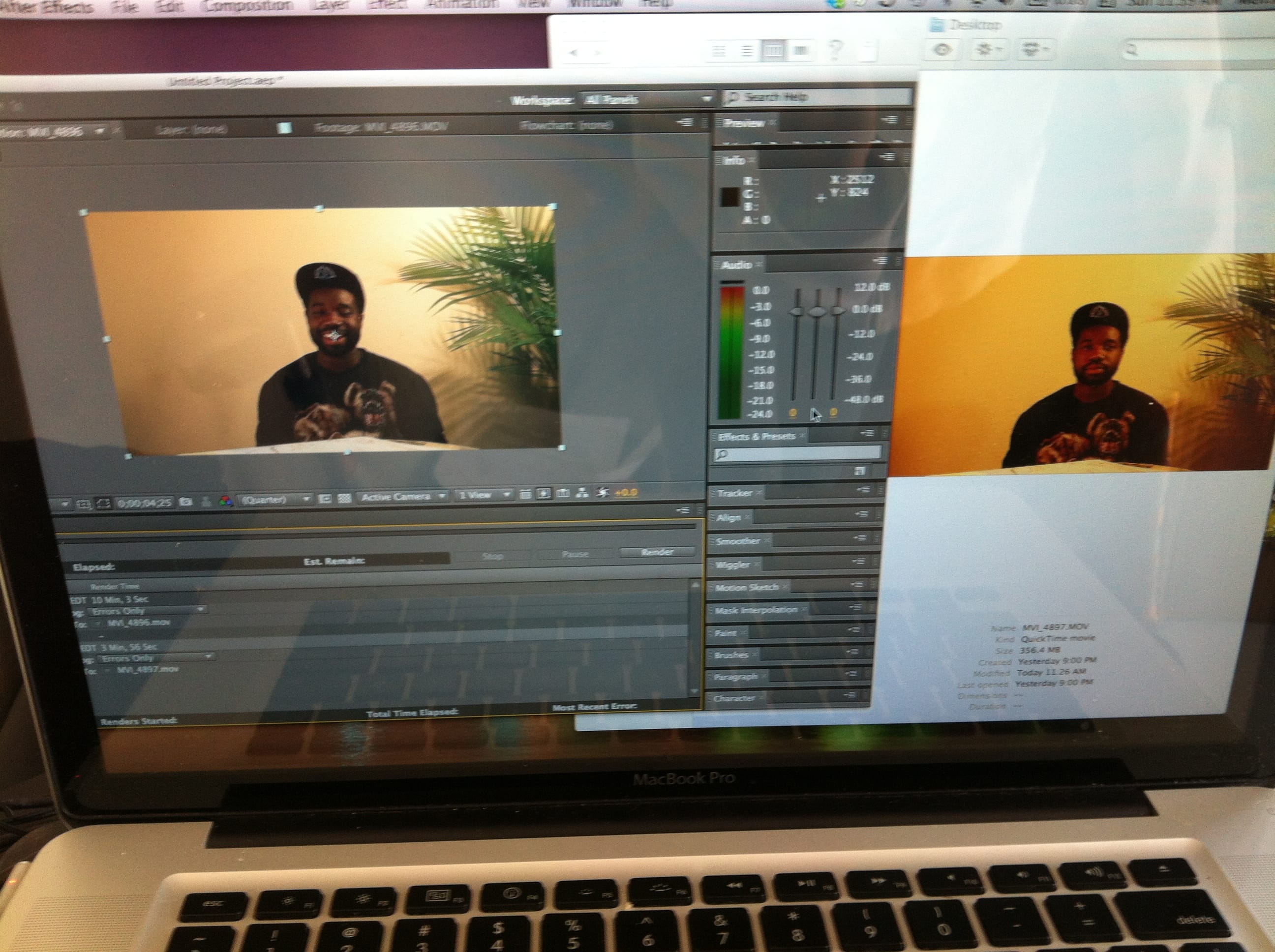Open the Workspace All Panels dropdown

647,100
